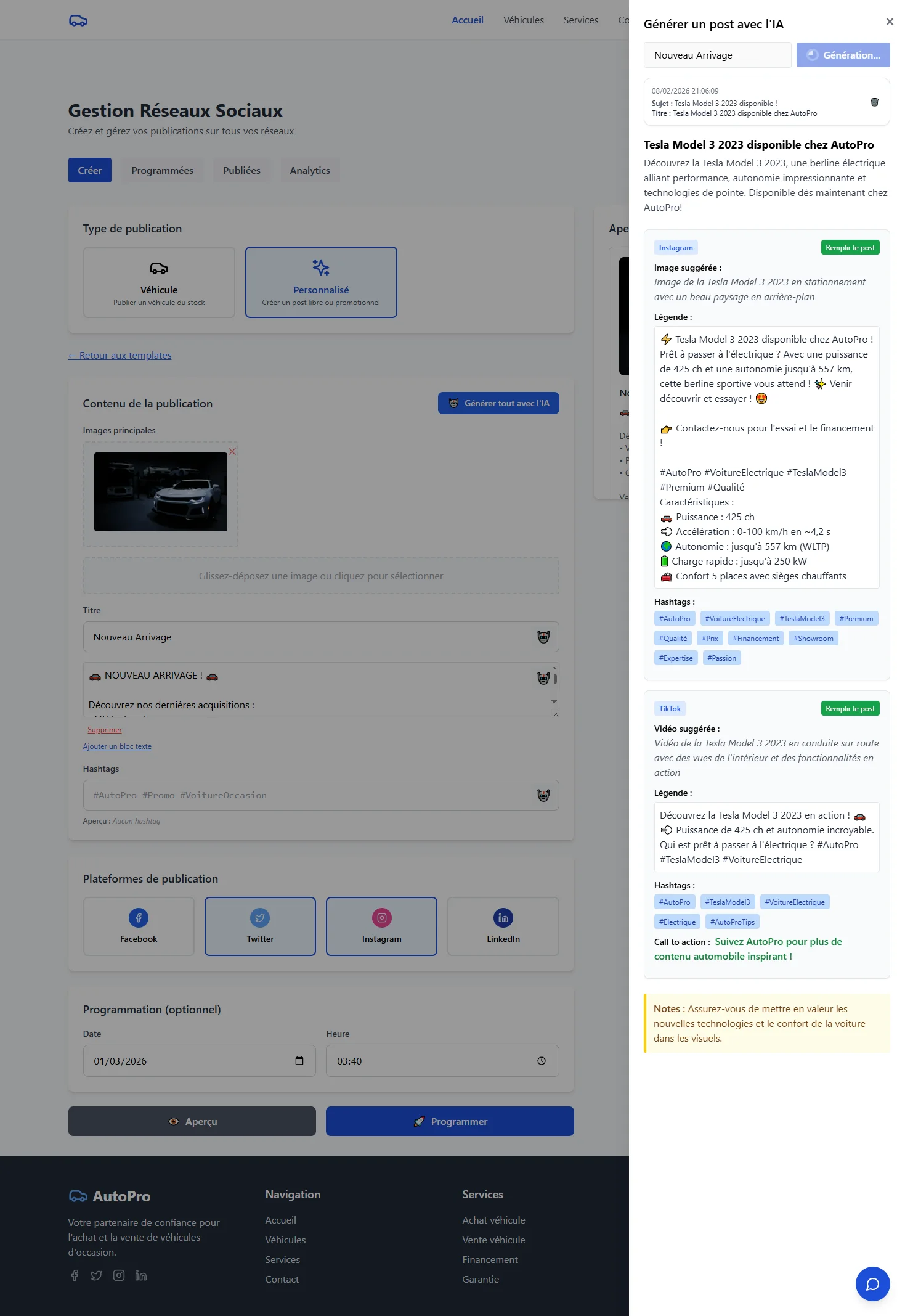The height and width of the screenshot is (1316, 905).
Task: Toggle Facebook publishing platform
Action: (139, 926)
